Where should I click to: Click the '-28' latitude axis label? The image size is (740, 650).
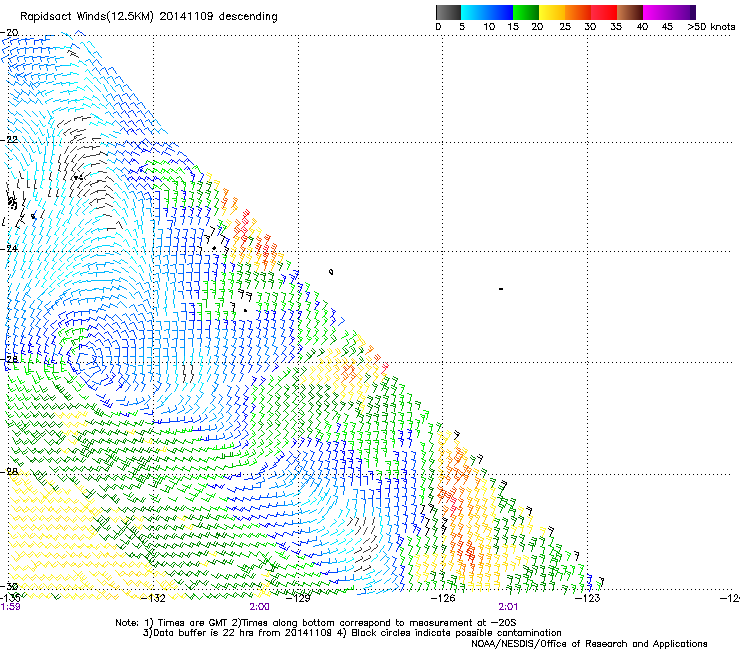coord(9,471)
